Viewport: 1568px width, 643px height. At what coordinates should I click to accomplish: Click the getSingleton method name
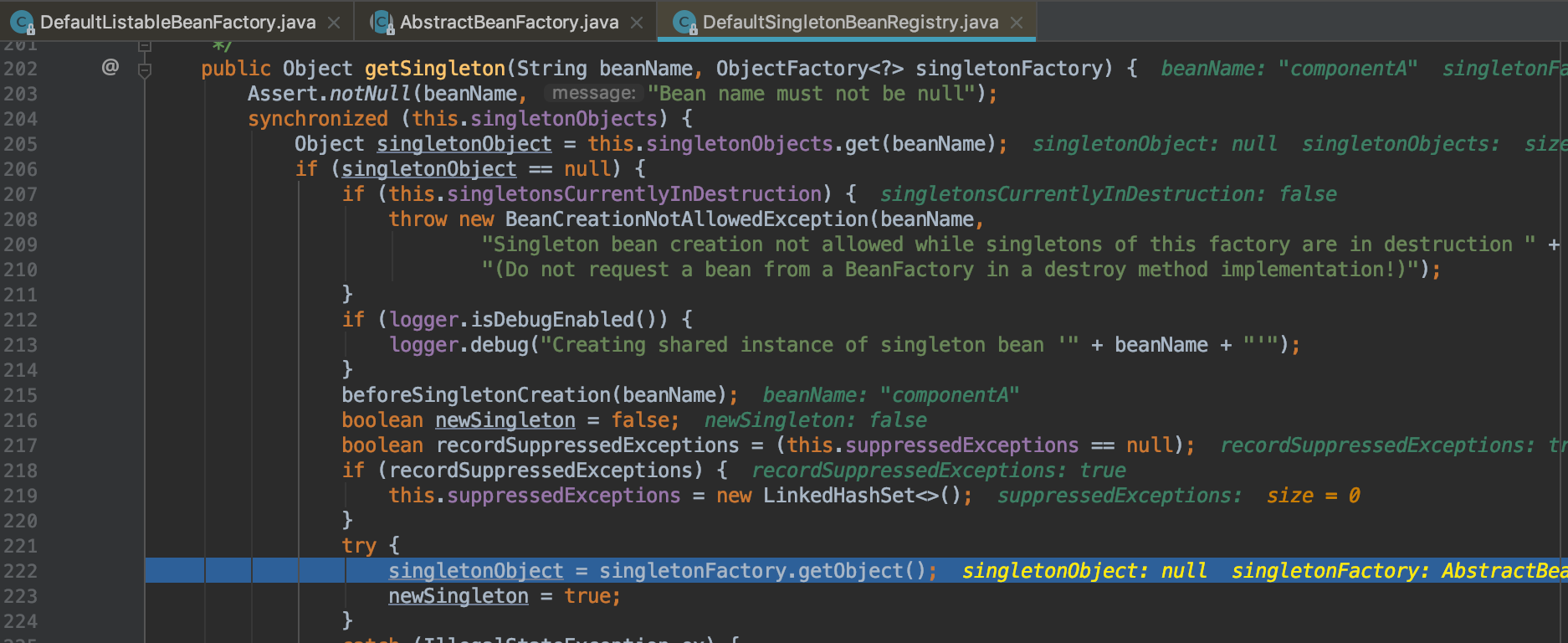(x=435, y=69)
